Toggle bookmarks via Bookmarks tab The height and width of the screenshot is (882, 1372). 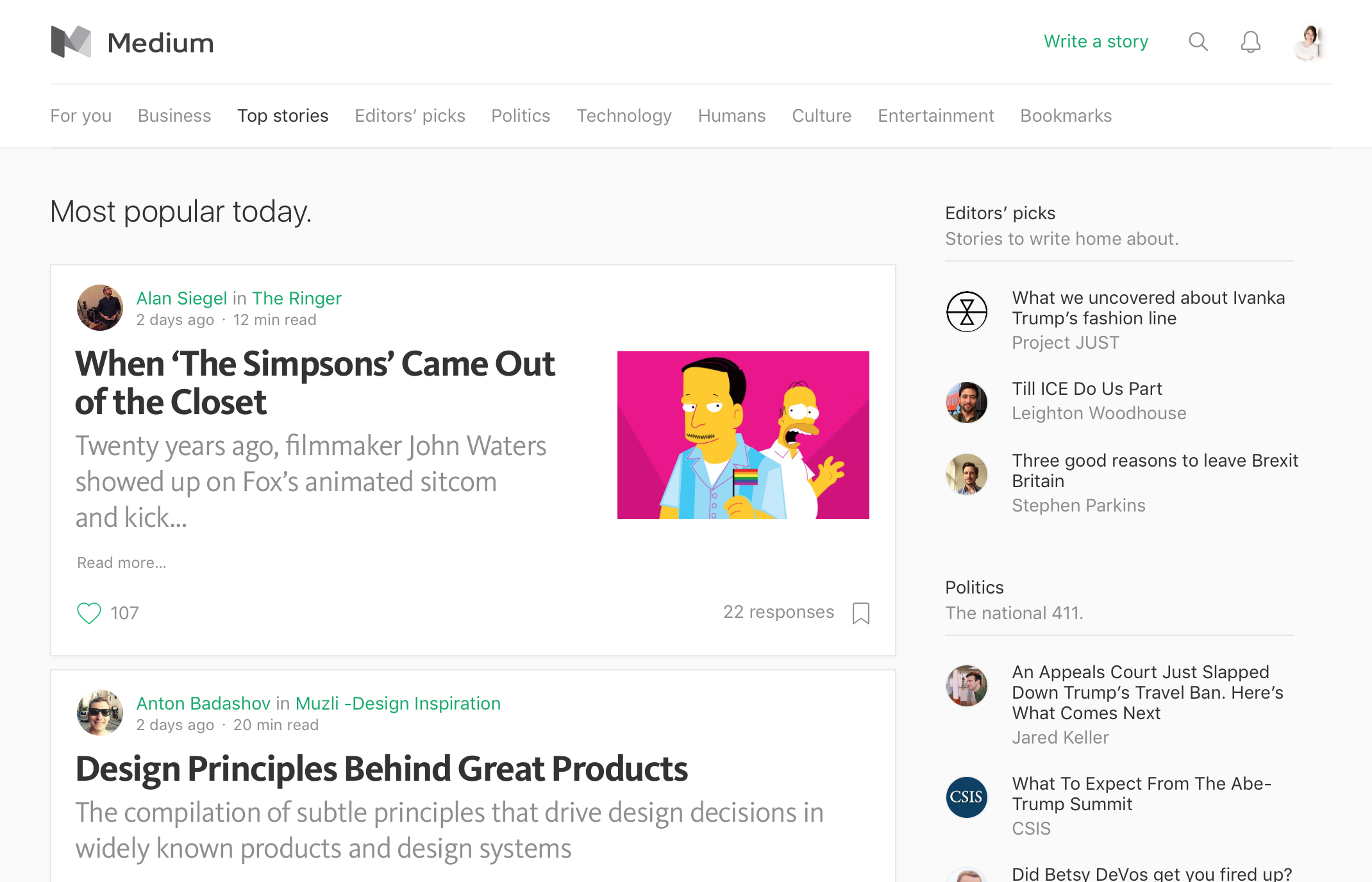(x=1066, y=115)
